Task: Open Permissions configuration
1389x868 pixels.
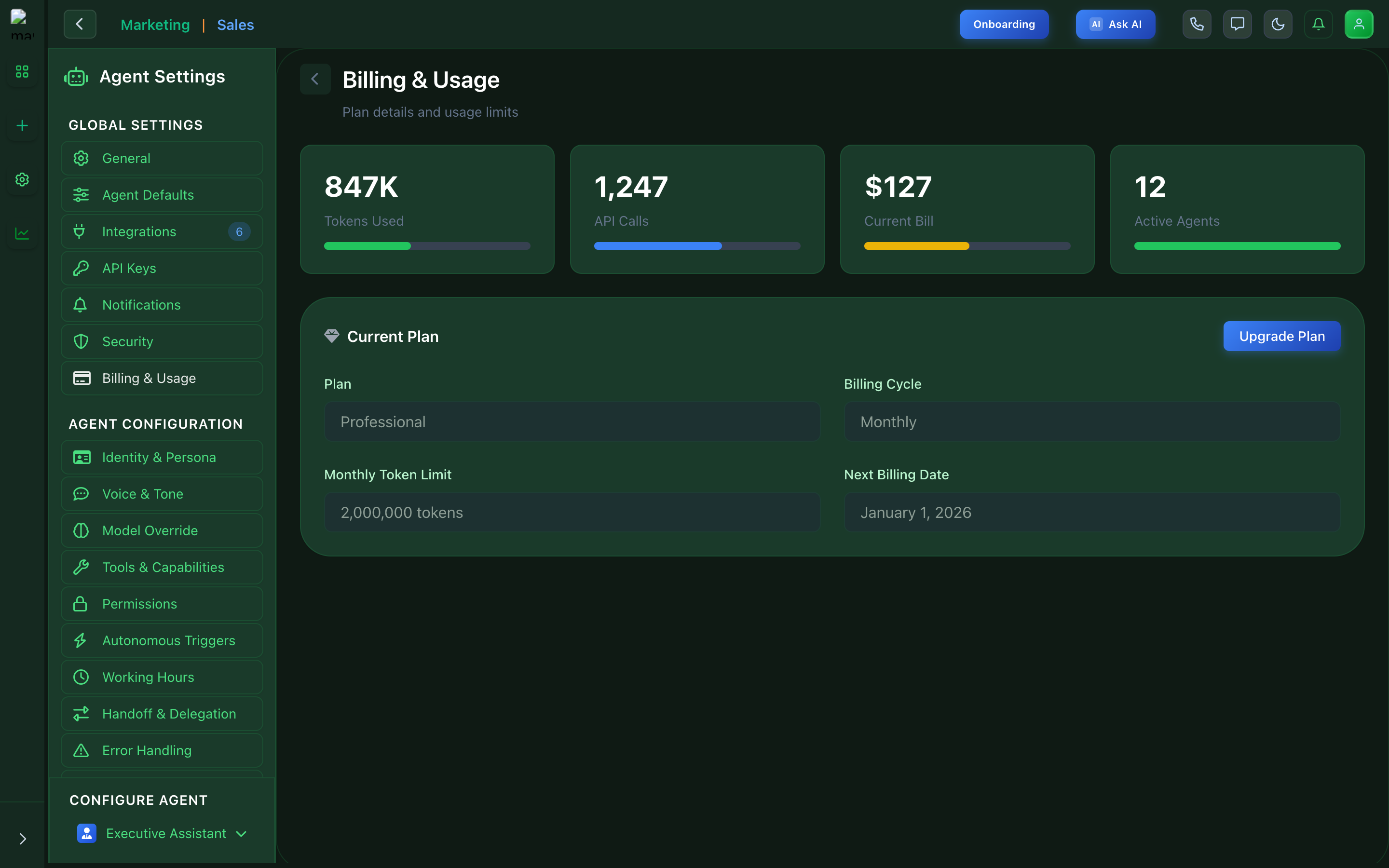Action: click(162, 604)
